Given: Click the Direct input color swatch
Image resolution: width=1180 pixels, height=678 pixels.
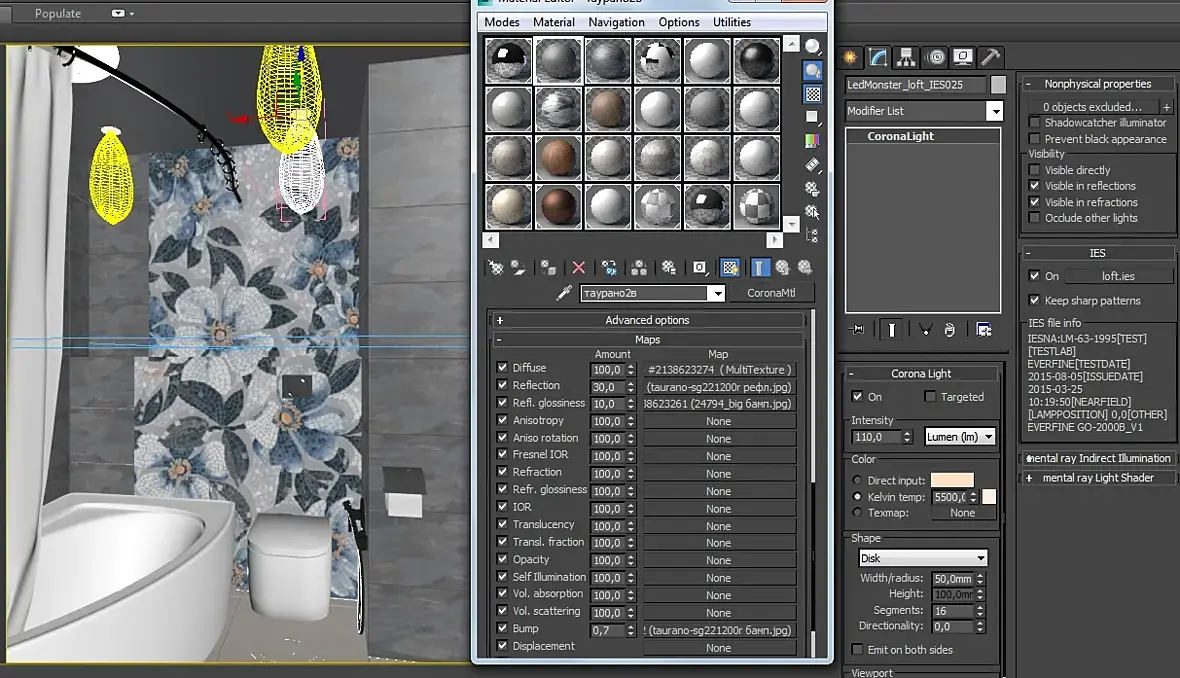Looking at the screenshot, I should 951,481.
